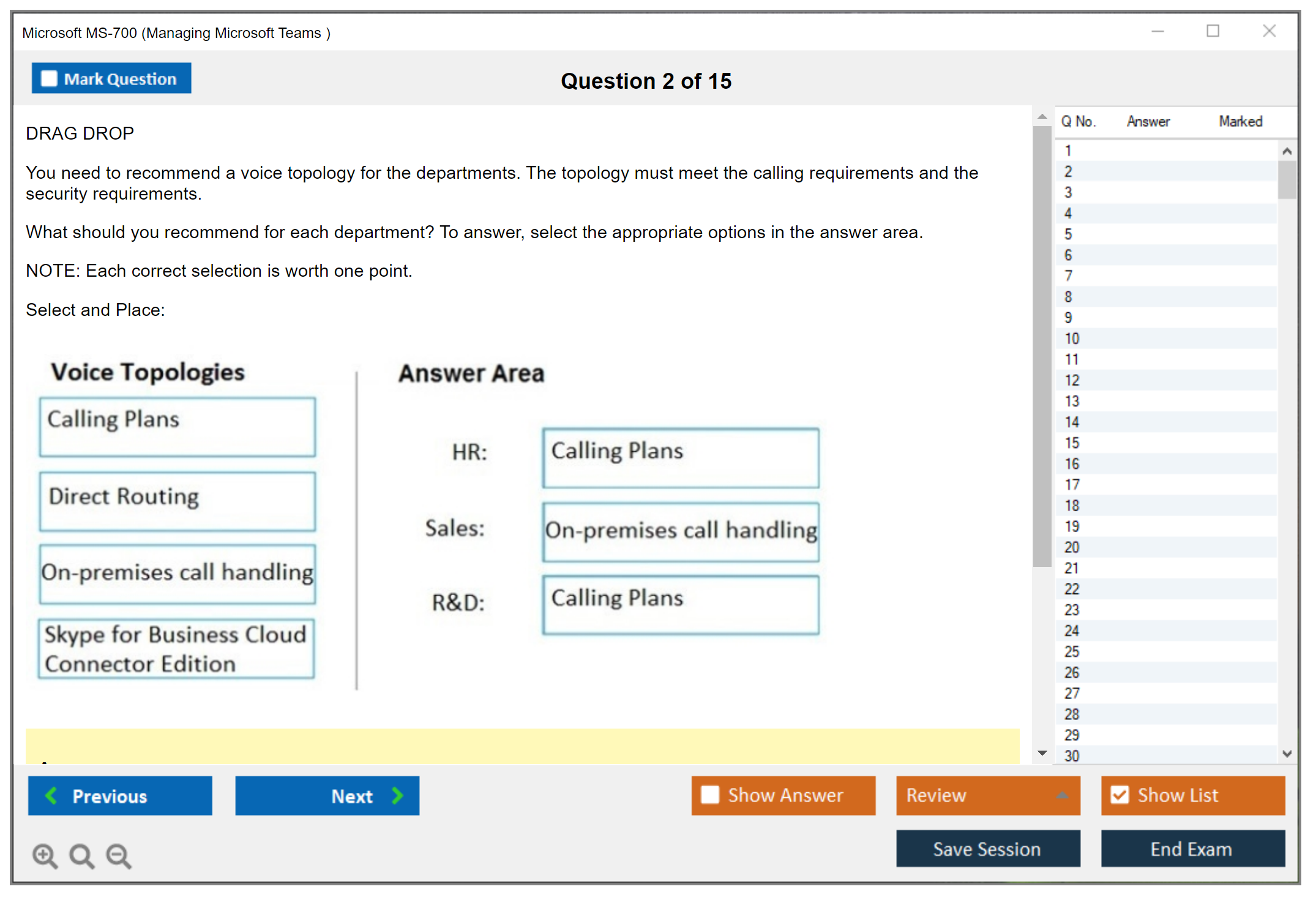Click the reset zoom magnifier icon

81,855
